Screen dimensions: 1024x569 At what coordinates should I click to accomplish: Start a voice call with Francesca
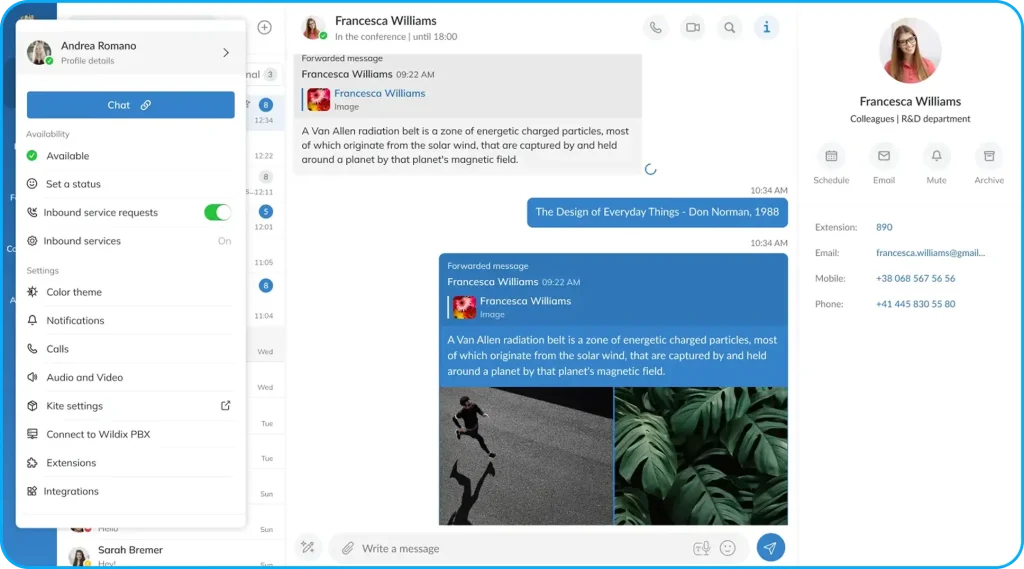[x=655, y=28]
